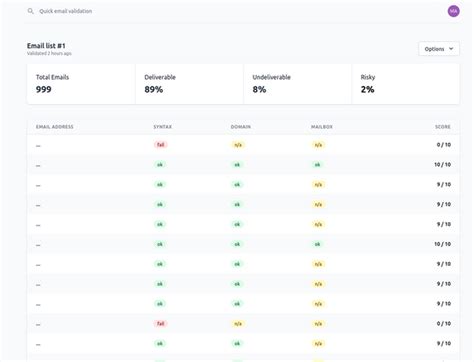Click second row's green ok mailbox badge

[318, 165]
